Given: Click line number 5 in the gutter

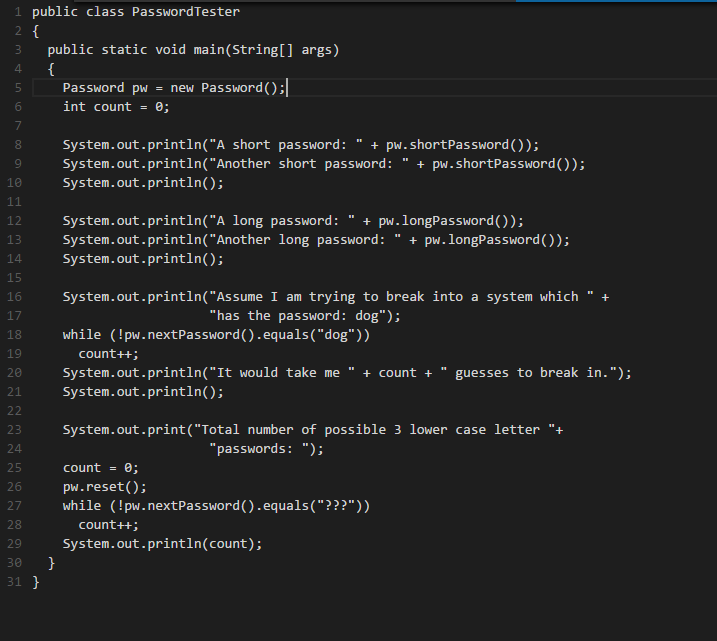Looking at the screenshot, I should [x=18, y=88].
